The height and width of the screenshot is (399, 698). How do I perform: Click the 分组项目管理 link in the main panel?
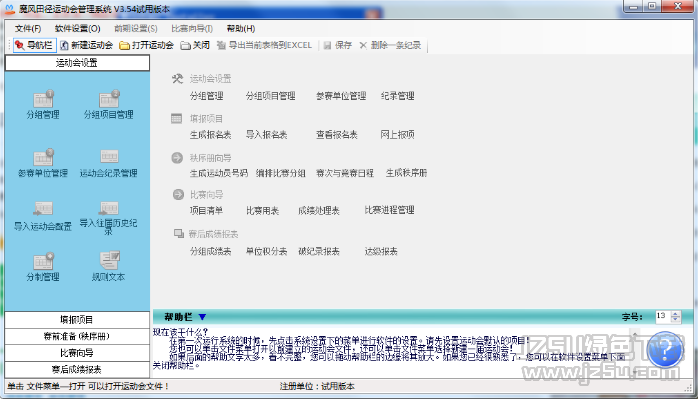[x=271, y=96]
